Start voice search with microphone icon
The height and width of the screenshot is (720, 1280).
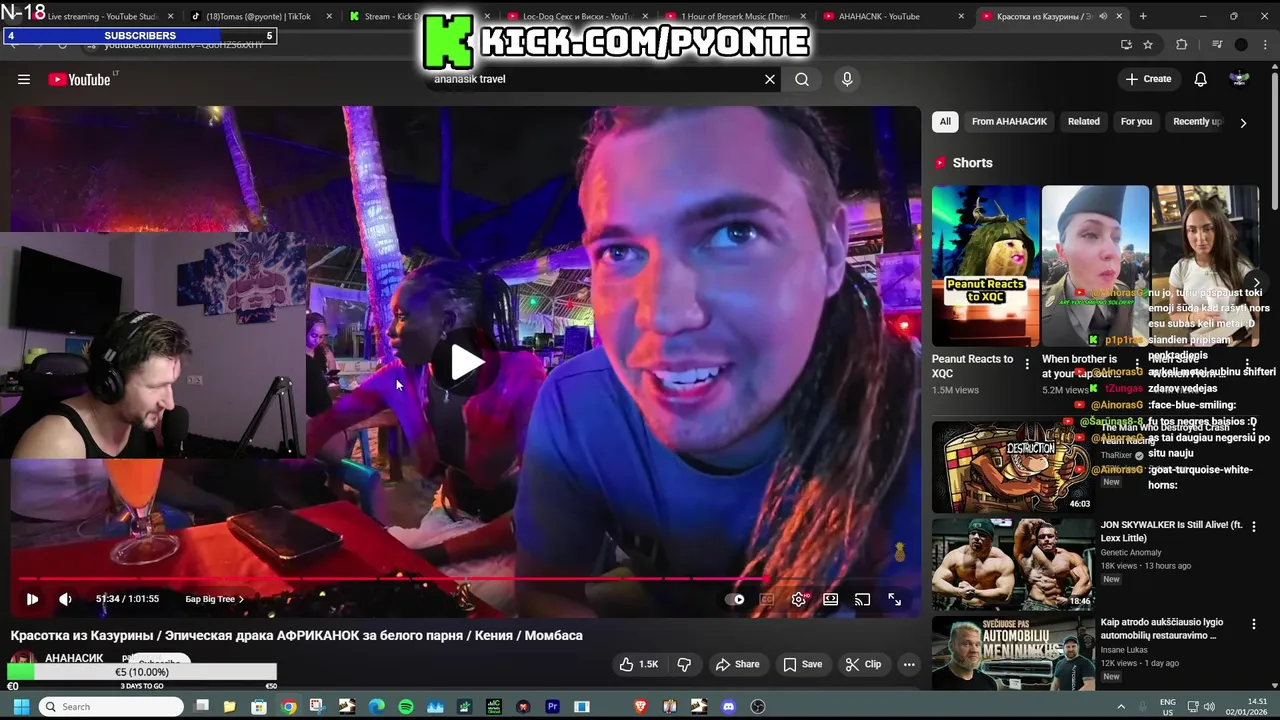tap(847, 79)
